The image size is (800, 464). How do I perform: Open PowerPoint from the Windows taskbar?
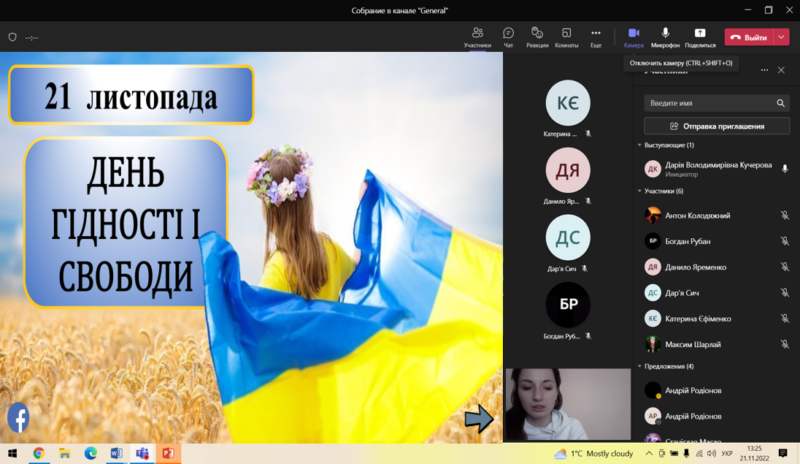[168, 453]
